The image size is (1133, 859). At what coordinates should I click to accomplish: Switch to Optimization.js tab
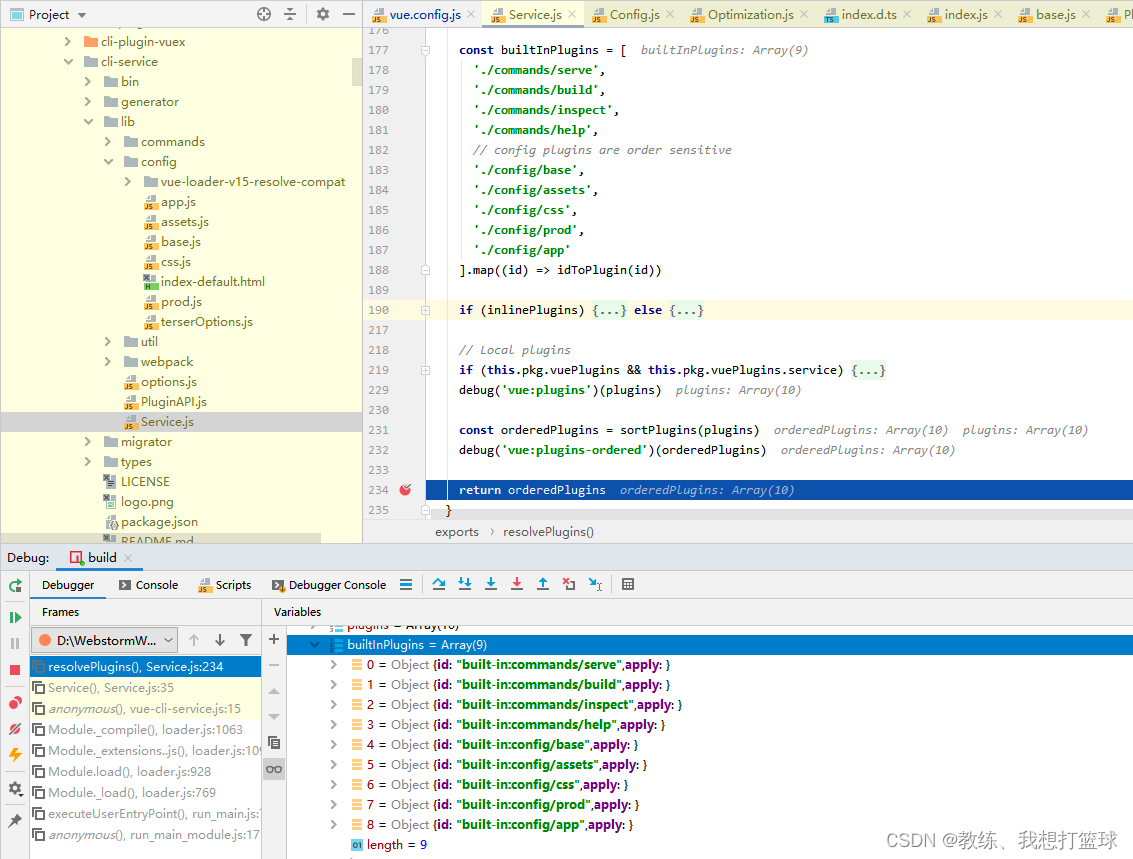click(x=750, y=14)
